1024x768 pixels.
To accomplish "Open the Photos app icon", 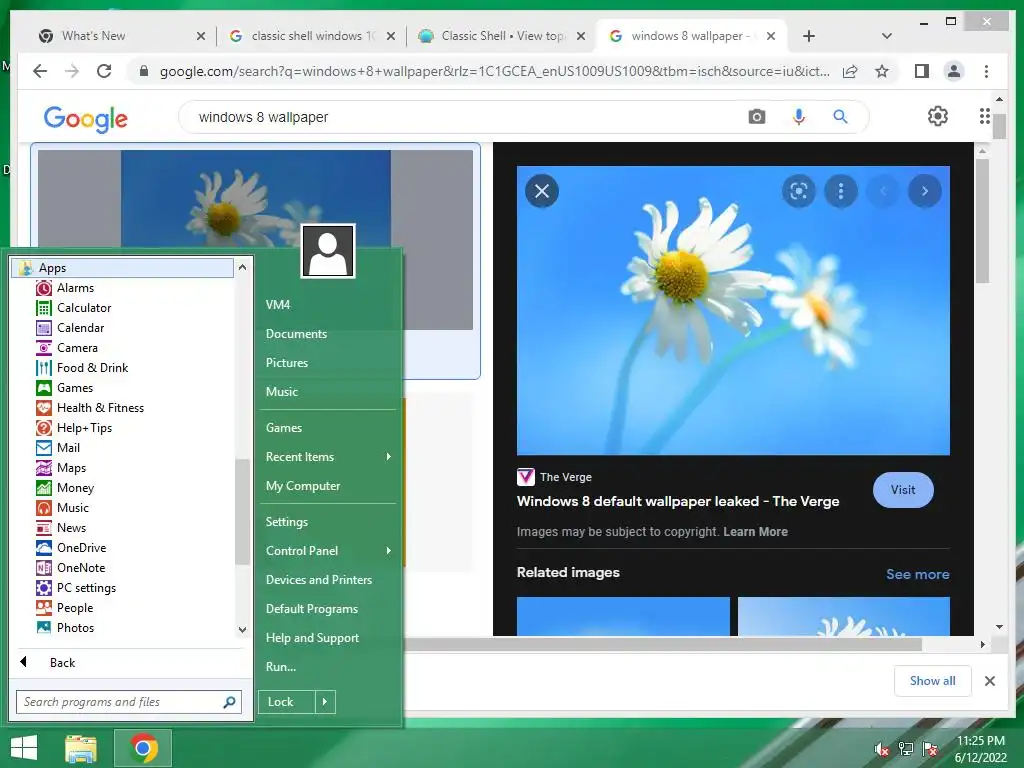I will pos(44,628).
